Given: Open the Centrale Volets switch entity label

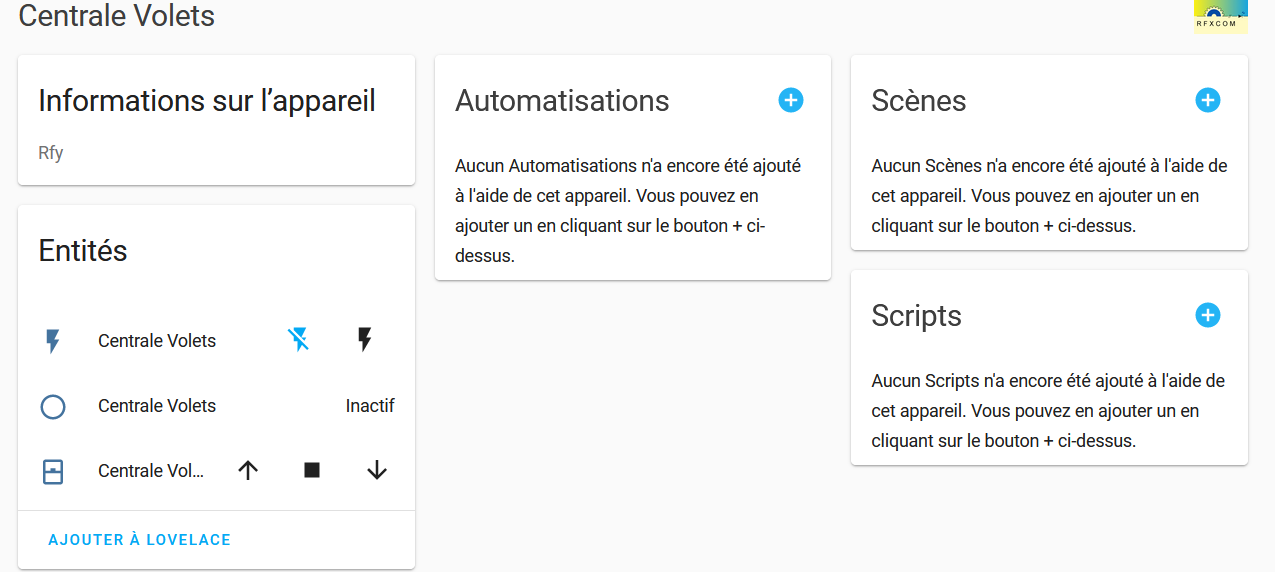Looking at the screenshot, I should point(157,341).
